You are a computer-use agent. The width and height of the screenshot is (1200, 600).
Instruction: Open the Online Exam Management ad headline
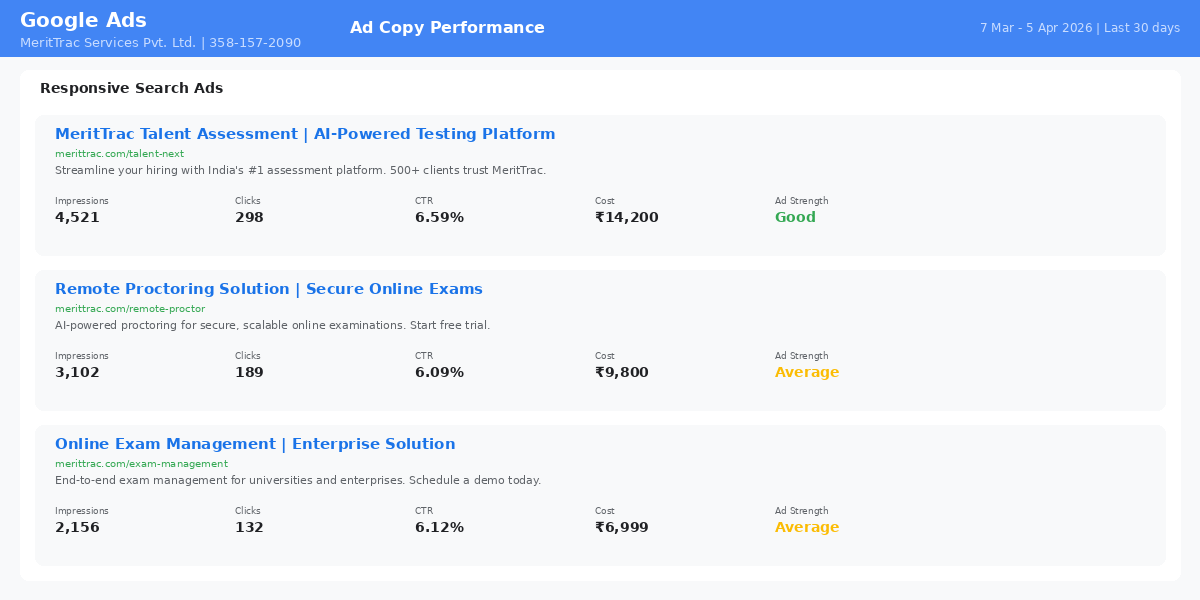tap(255, 444)
